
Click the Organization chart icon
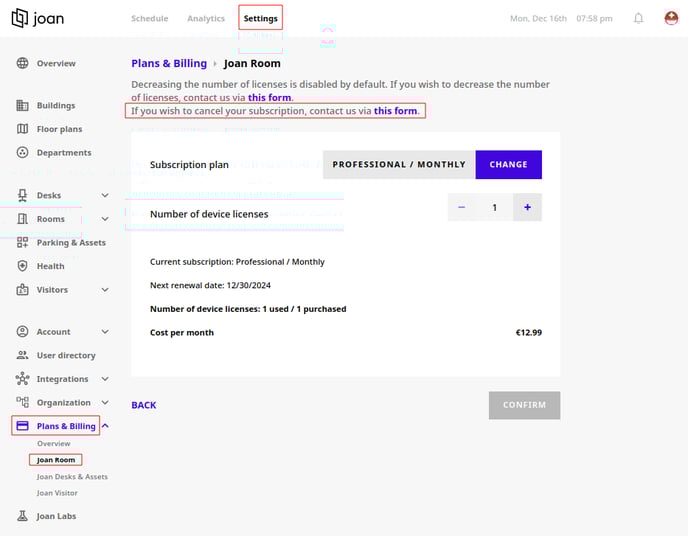(x=22, y=402)
